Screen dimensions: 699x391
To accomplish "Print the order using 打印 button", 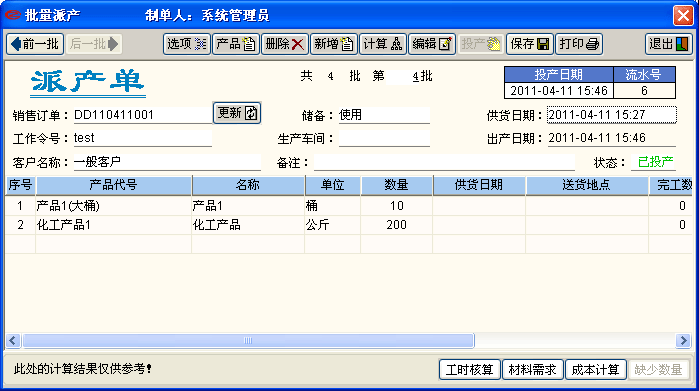I will tap(579, 44).
